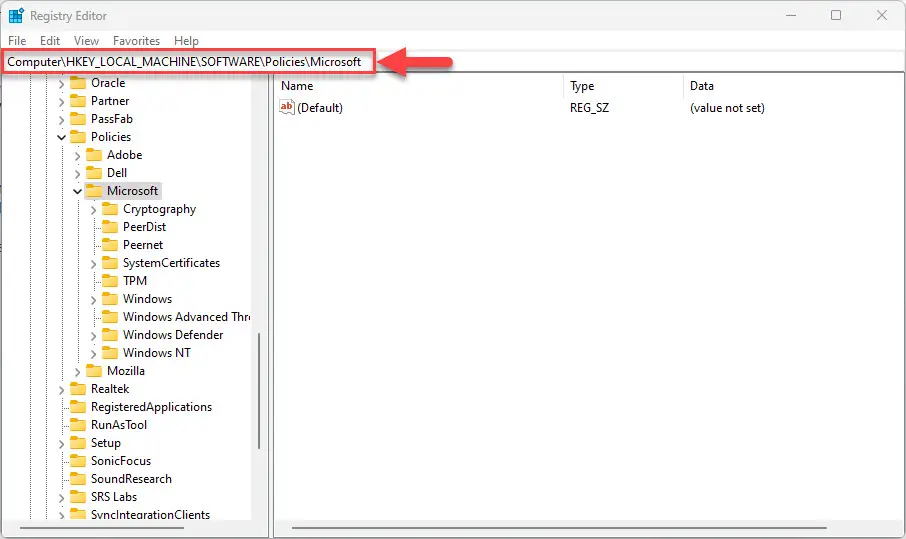
Task: Click the tree pane horizontal scrollbar
Action: 102,527
